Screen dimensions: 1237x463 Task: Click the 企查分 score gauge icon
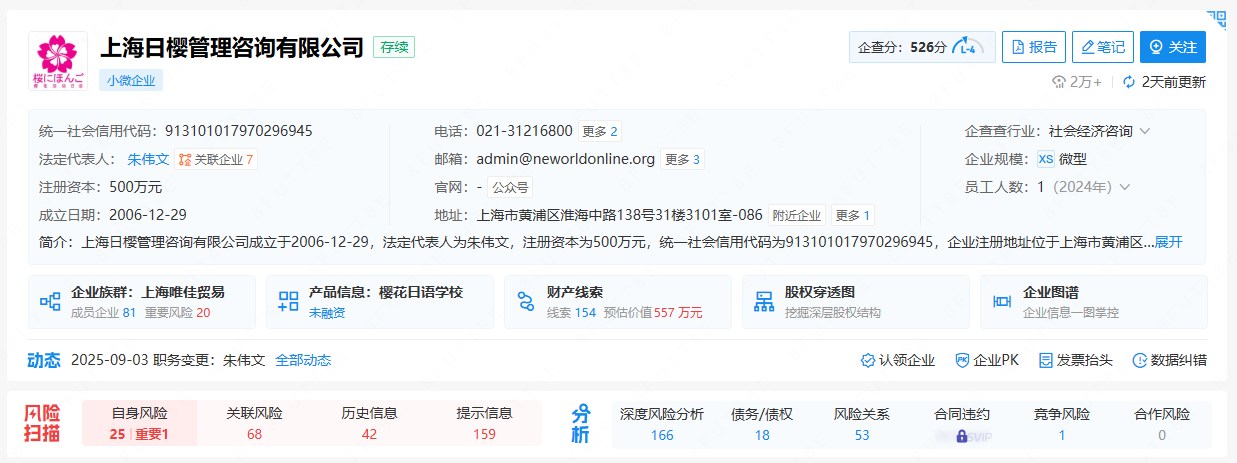[x=968, y=47]
